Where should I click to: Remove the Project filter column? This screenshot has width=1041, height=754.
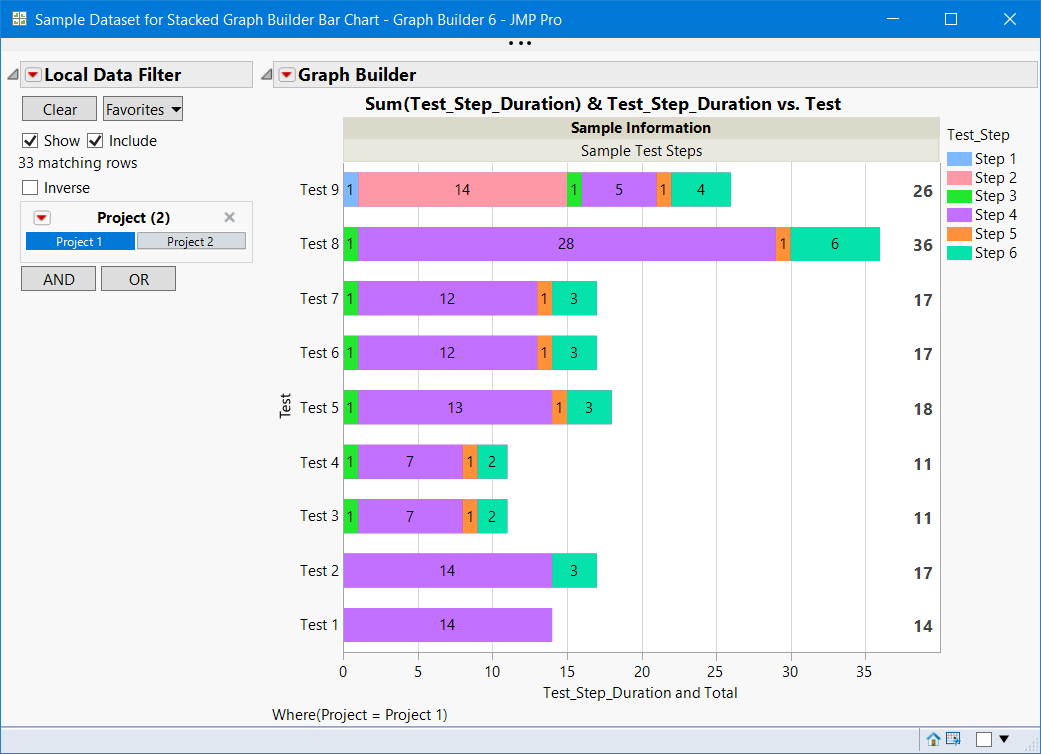click(230, 217)
